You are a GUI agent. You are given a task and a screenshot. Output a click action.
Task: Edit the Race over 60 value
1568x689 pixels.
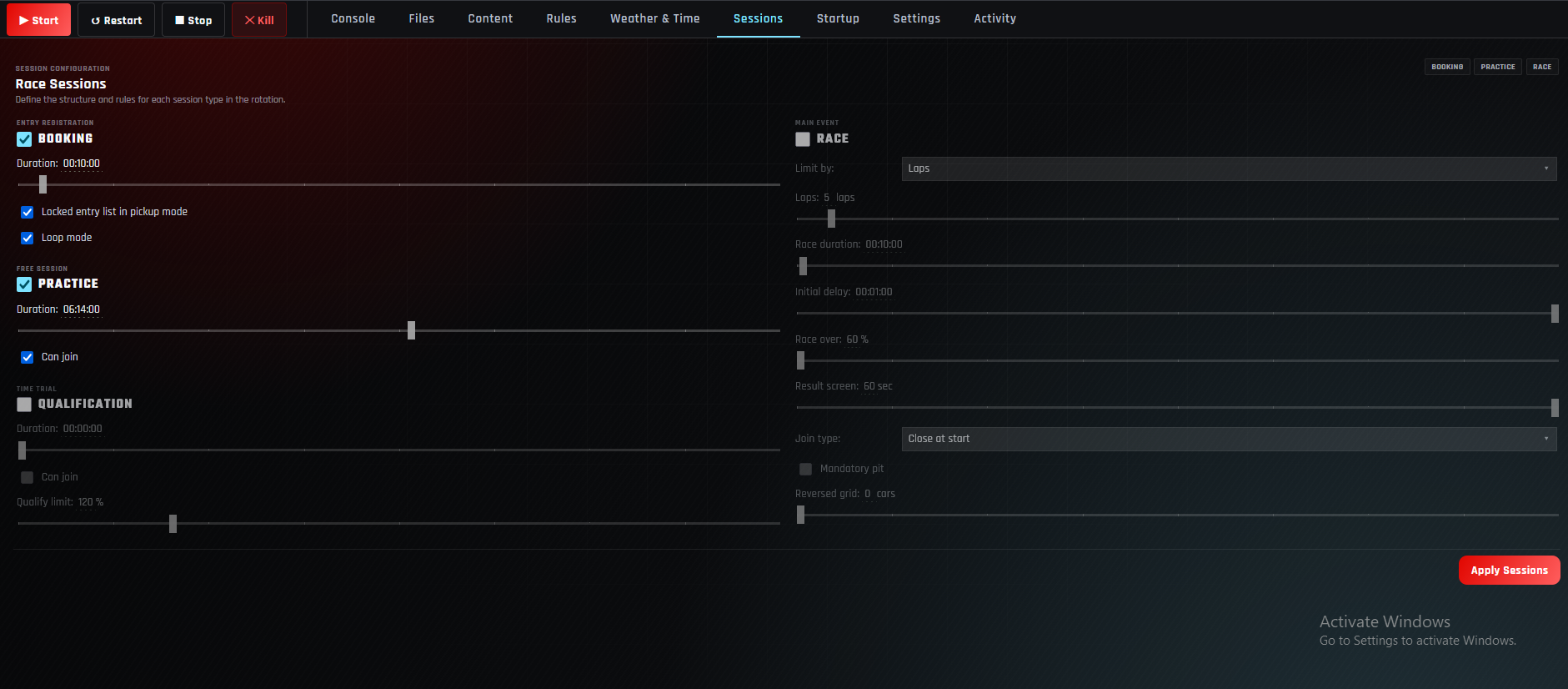click(852, 339)
